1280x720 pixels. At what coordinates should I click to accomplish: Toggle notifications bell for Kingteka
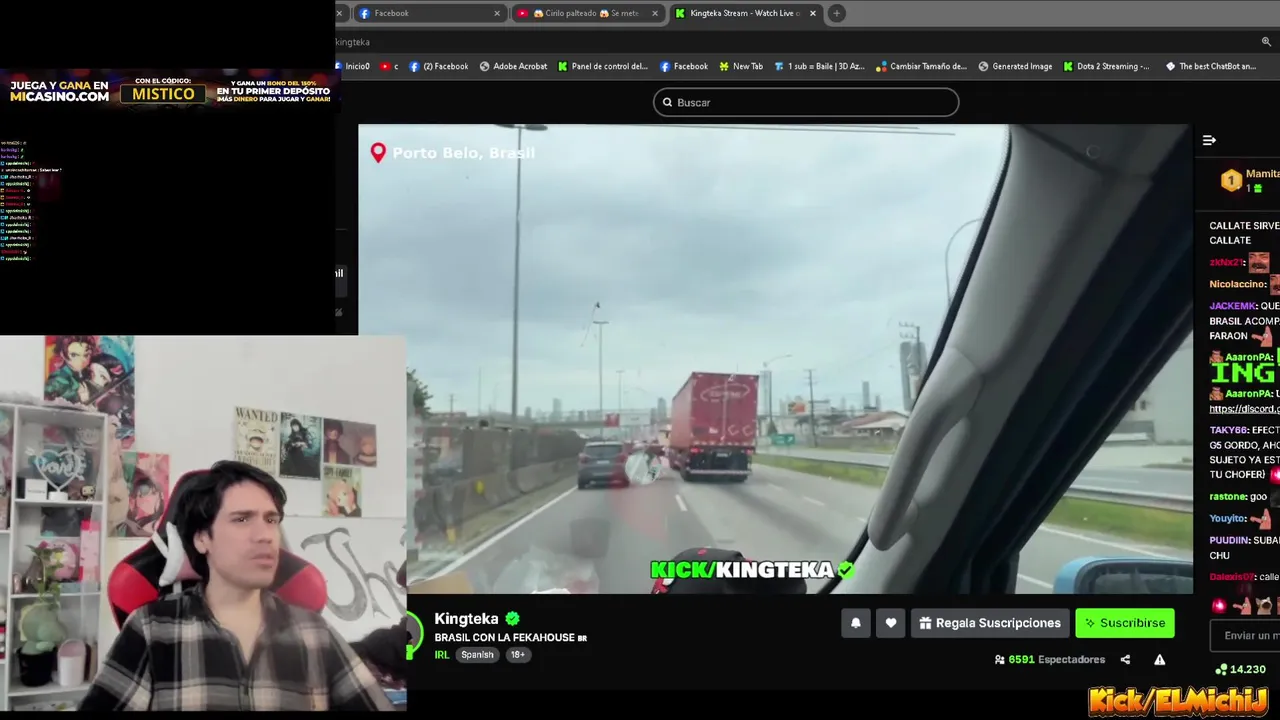pos(856,623)
